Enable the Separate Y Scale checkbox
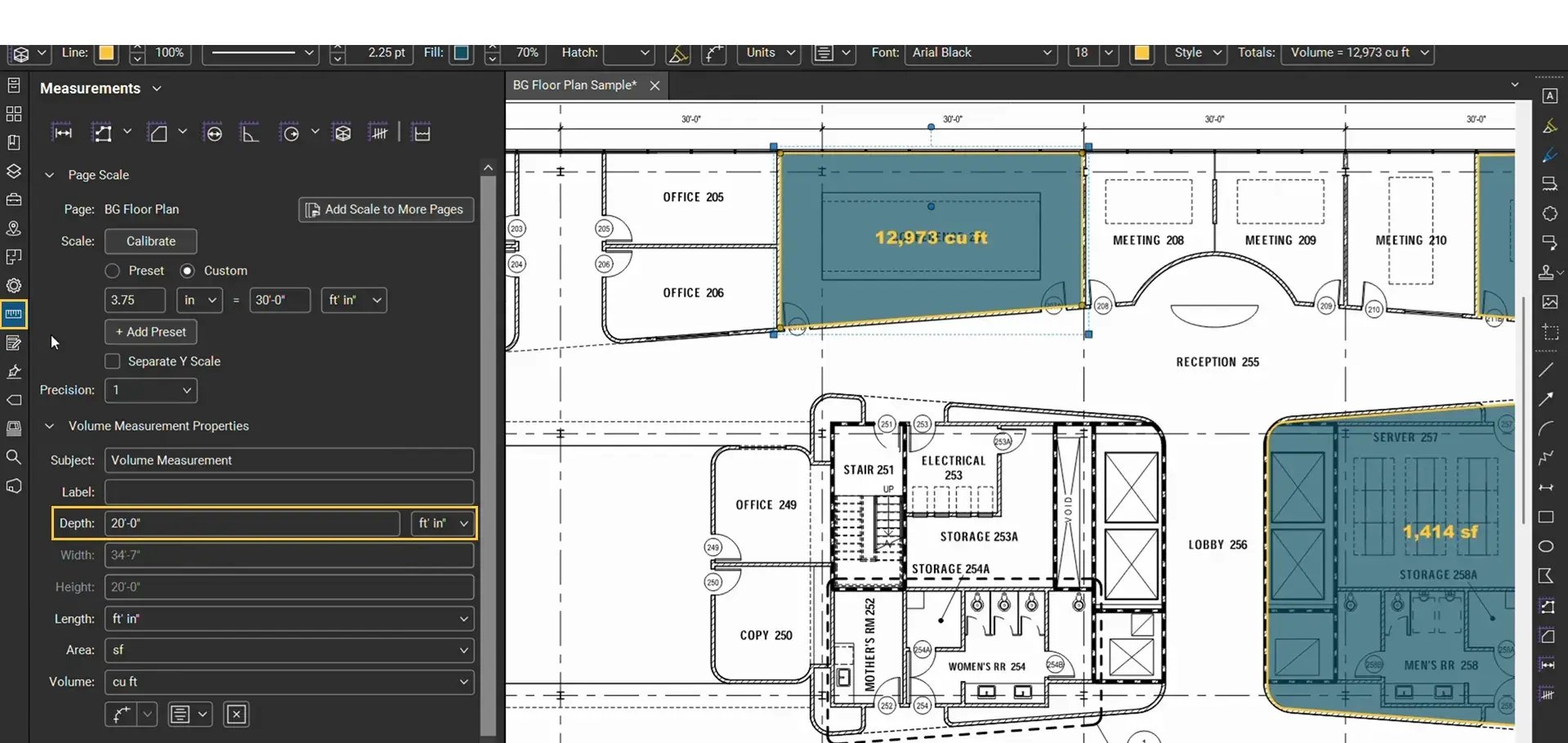 [x=113, y=361]
